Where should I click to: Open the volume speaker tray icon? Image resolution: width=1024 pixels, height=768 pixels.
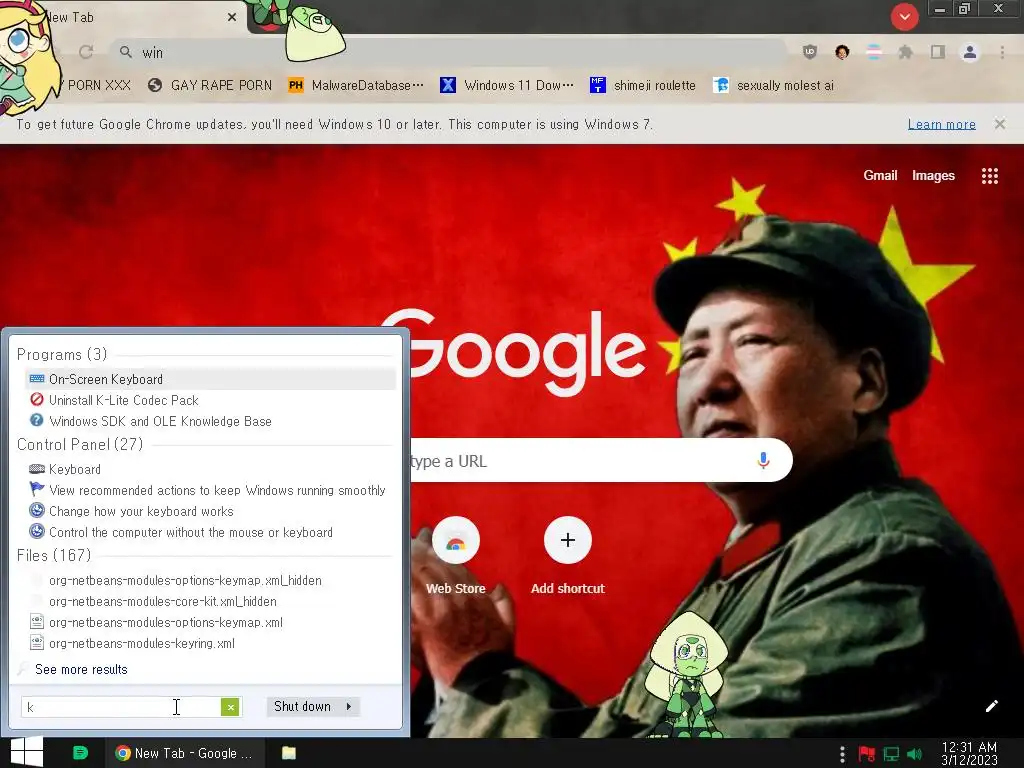coord(914,754)
